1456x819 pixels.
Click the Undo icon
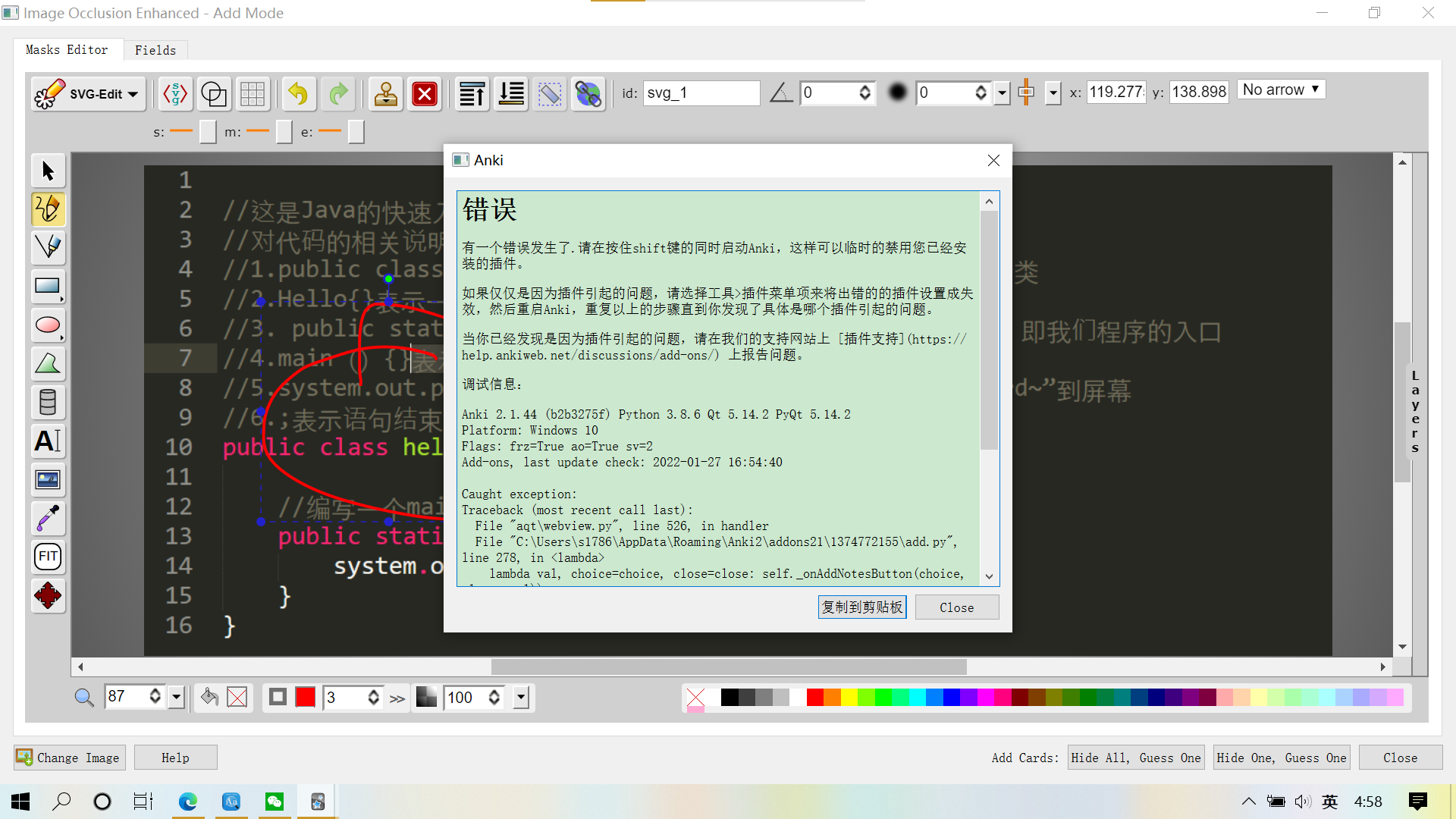click(298, 93)
